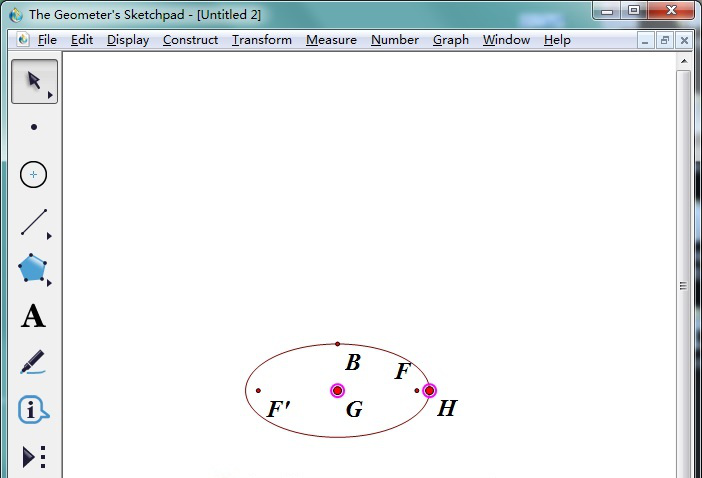Minimize the Geometer's Sketchpad application window
Image resolution: width=702 pixels, height=478 pixels.
pos(607,11)
